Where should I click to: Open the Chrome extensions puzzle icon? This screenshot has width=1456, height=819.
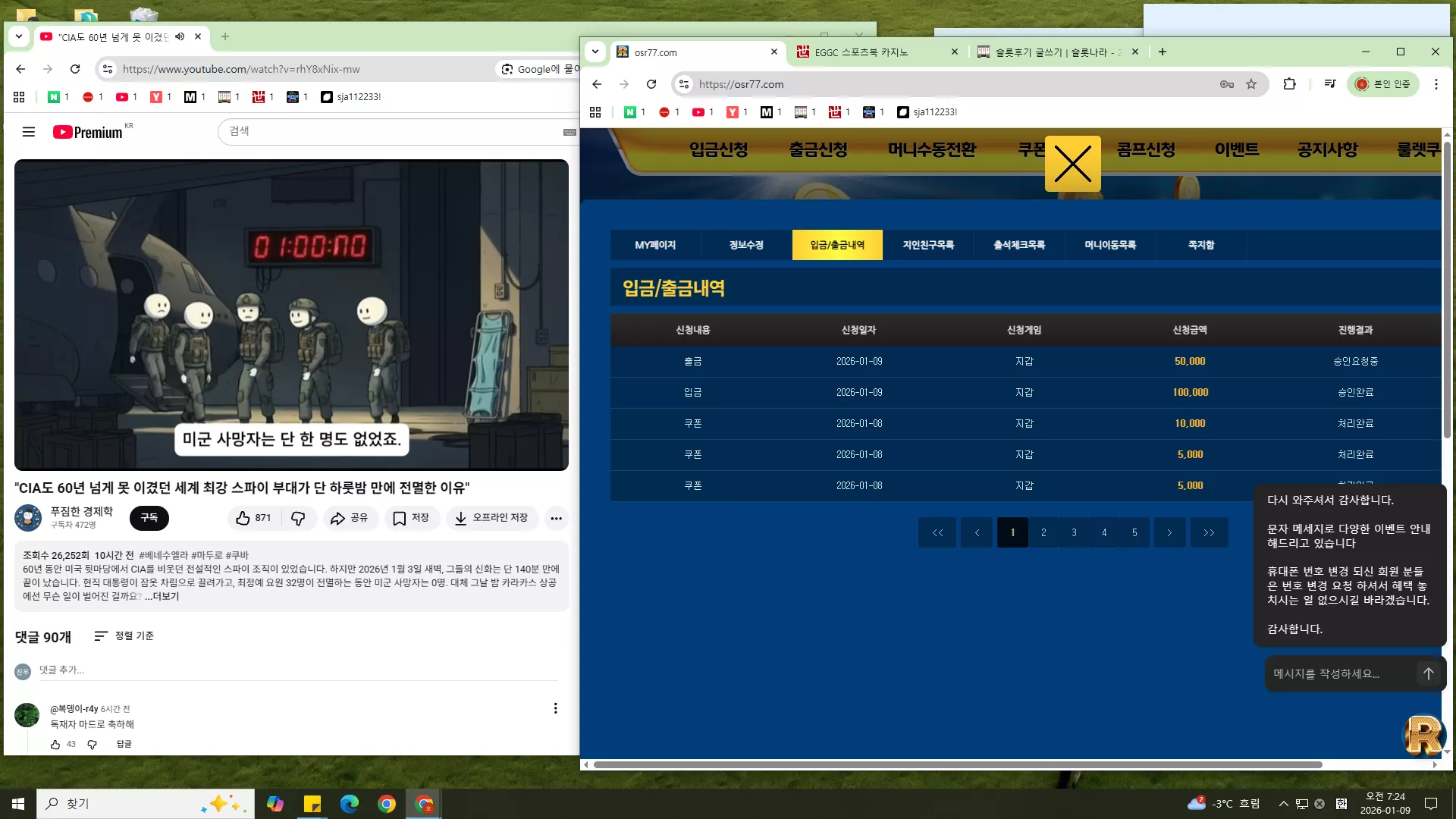1289,84
